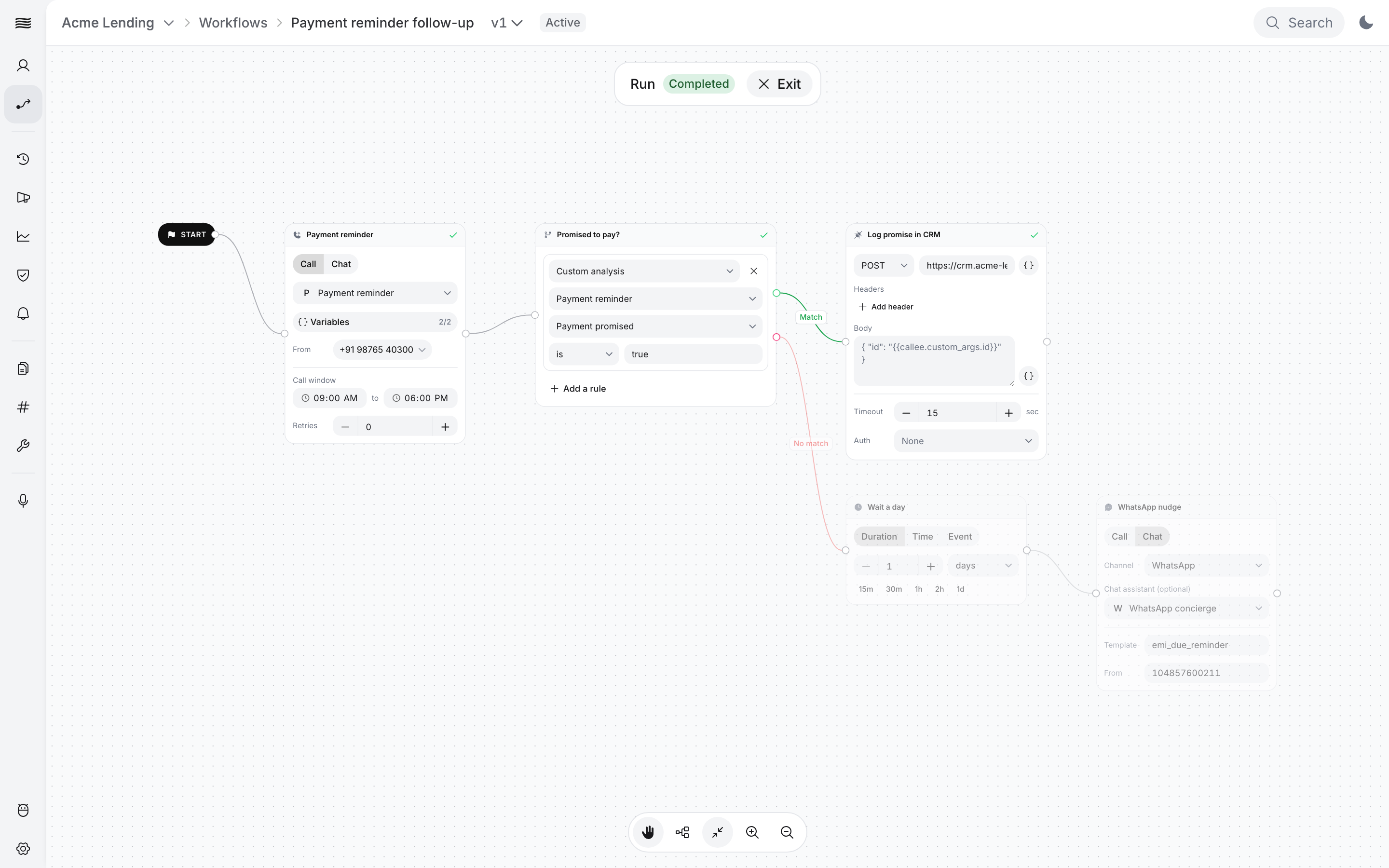Open the POST method dropdown
The image size is (1389, 868).
click(884, 265)
